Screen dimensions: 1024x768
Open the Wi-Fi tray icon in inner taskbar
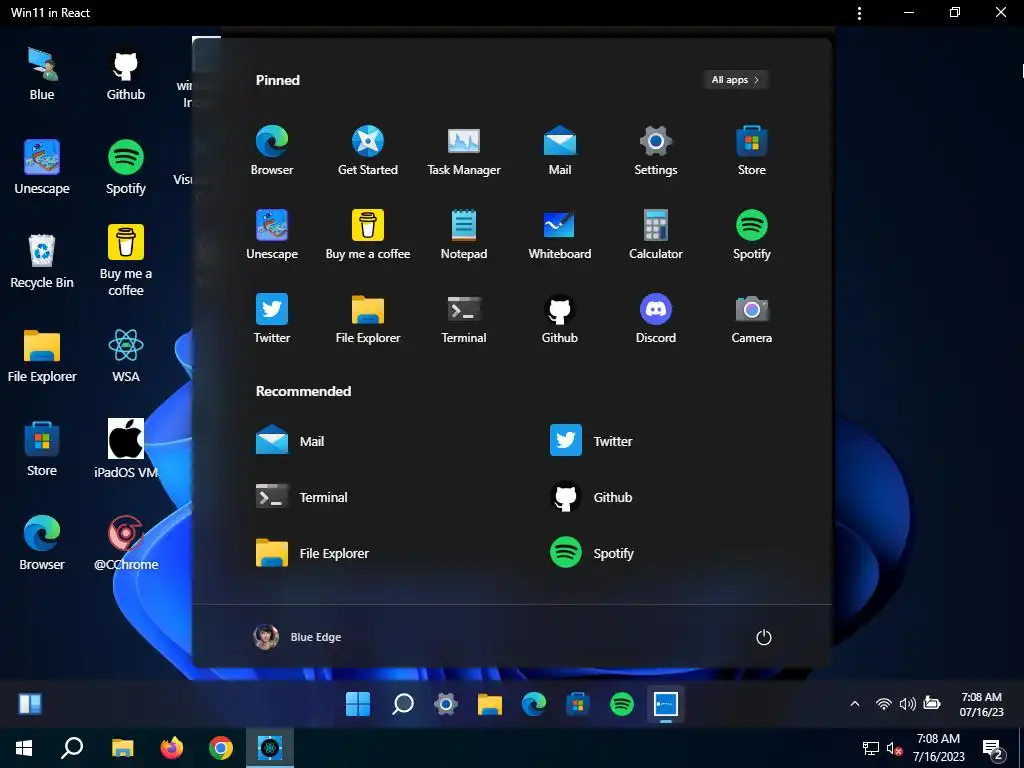point(884,704)
